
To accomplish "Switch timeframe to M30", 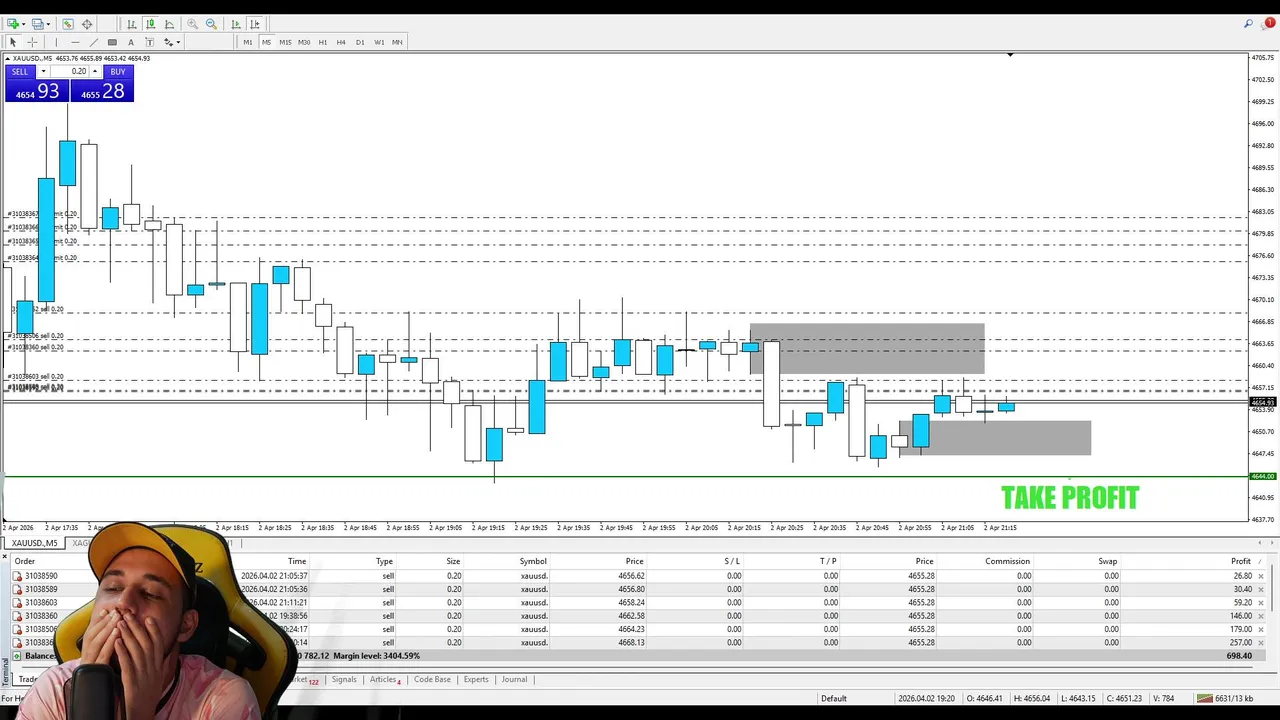I will point(304,42).
